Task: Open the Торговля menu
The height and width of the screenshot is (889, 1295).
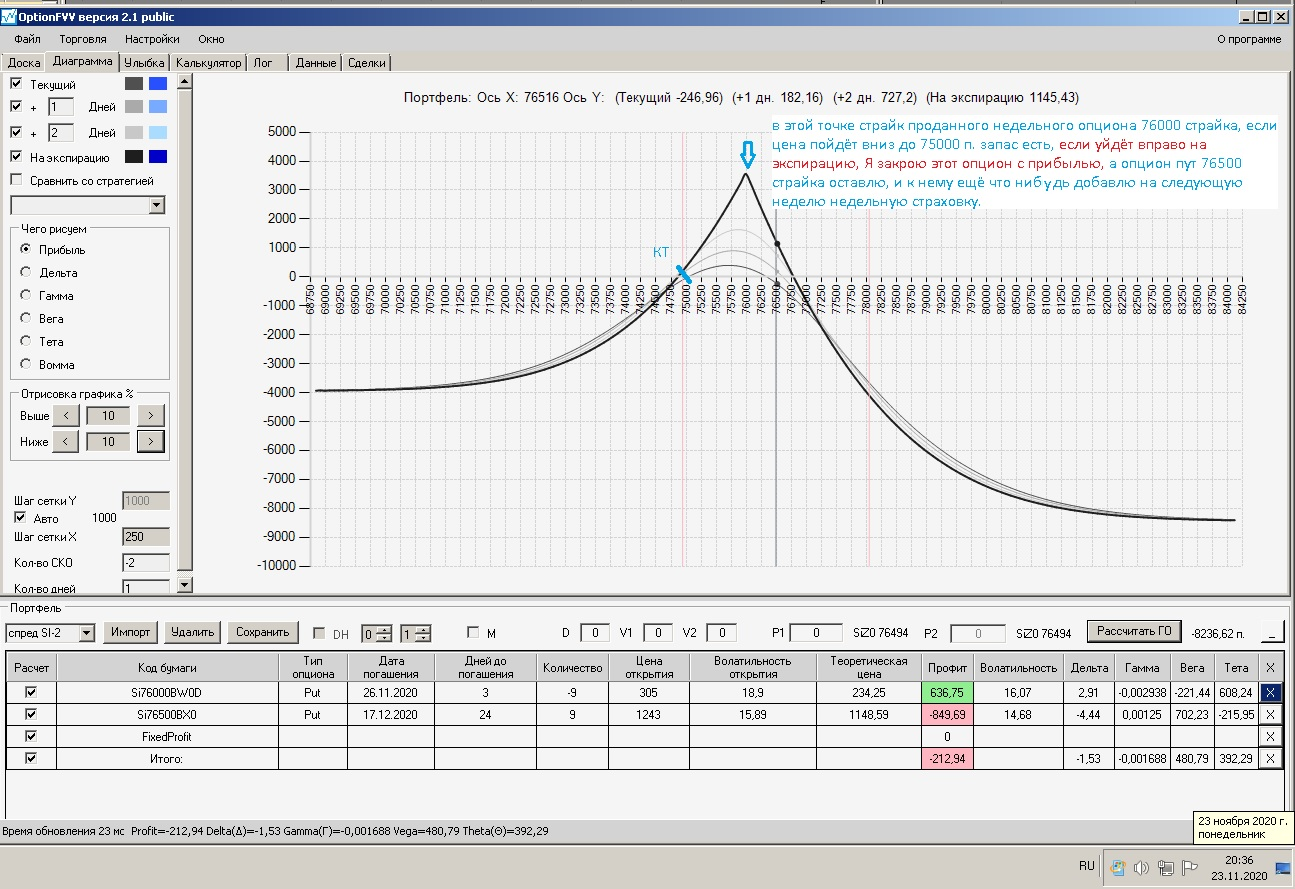Action: click(x=82, y=39)
